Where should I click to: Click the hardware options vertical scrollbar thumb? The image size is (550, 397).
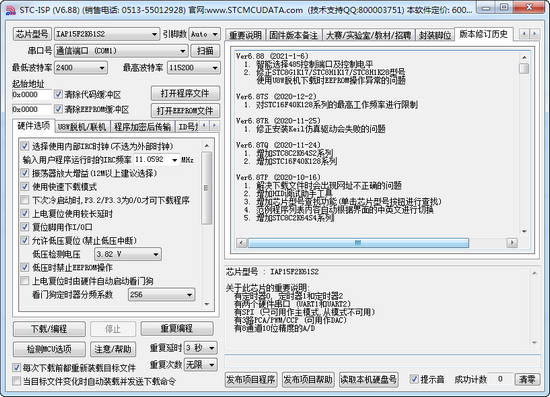click(x=207, y=188)
